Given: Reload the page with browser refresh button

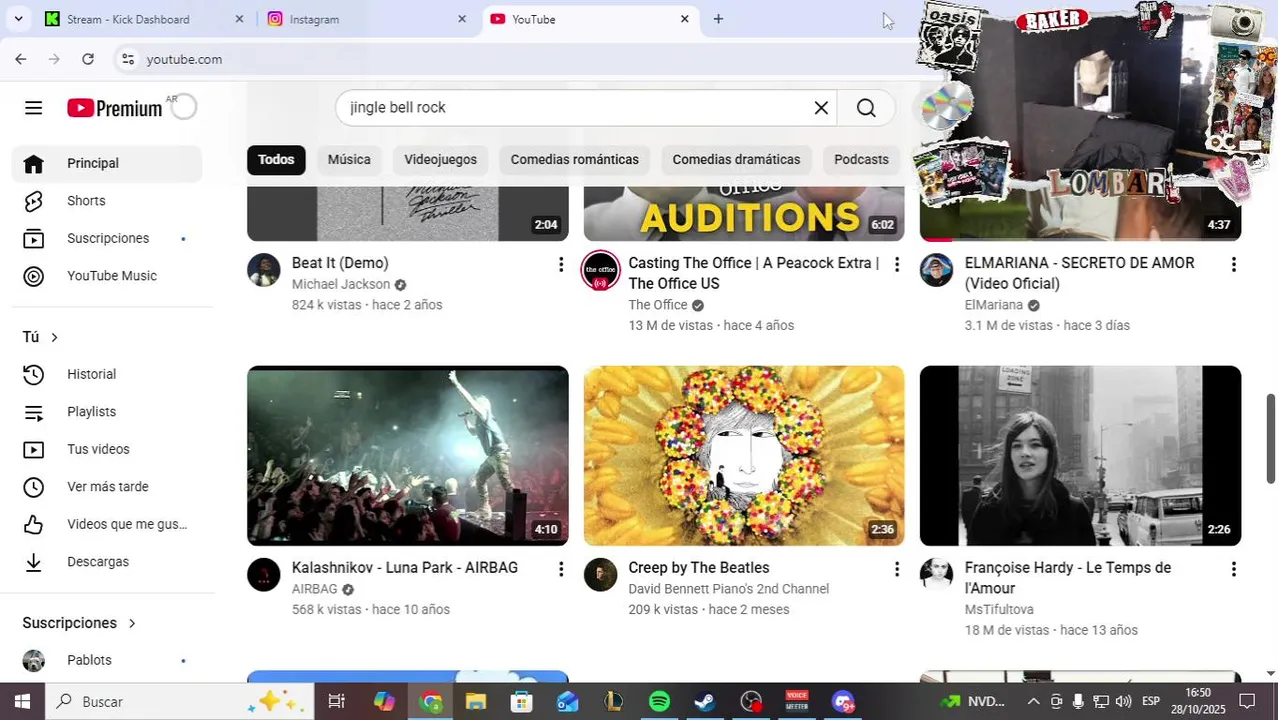Looking at the screenshot, I should click(x=88, y=59).
